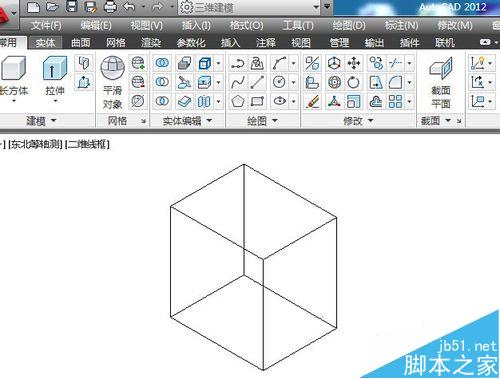This screenshot has height=379, width=500.
Task: Click the ribbon minimize toggle button
Action: tap(485, 42)
